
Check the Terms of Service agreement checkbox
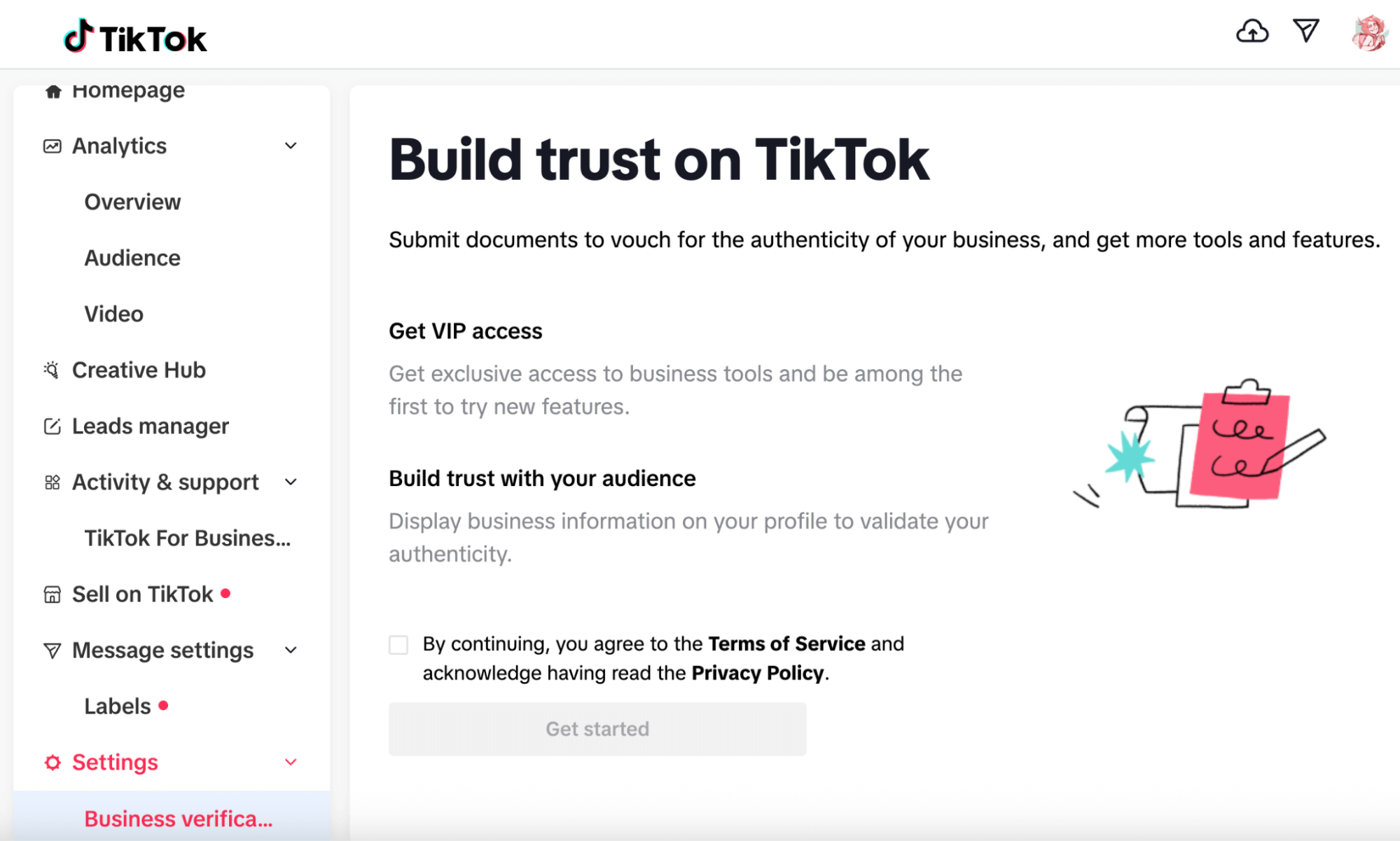coord(398,644)
